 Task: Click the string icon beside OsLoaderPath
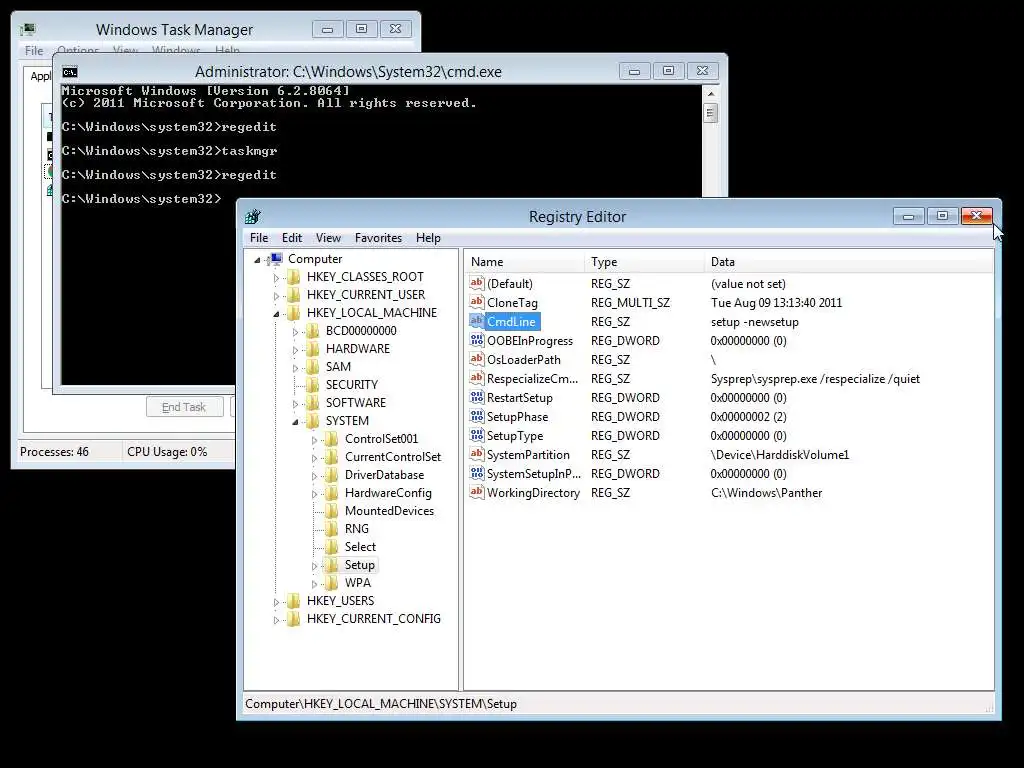pos(477,359)
